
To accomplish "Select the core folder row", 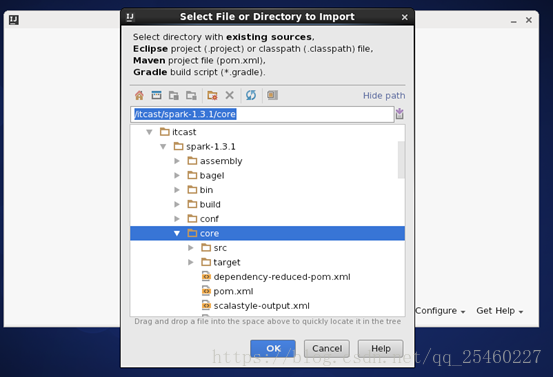I will coord(267,233).
